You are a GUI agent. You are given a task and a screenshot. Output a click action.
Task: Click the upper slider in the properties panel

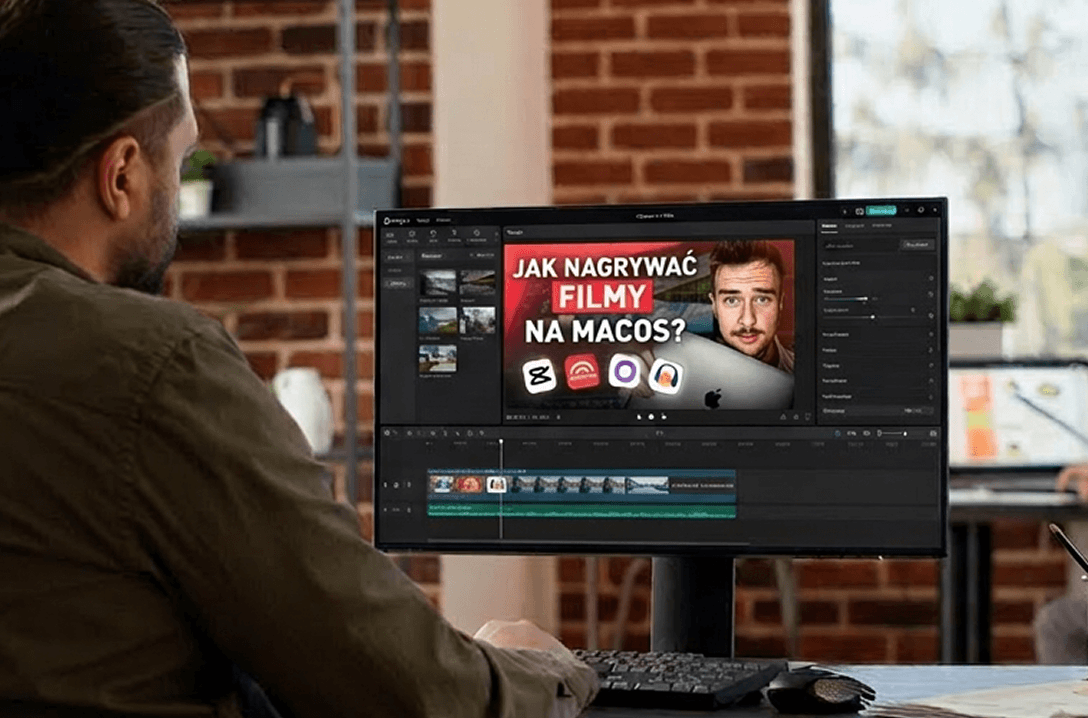[x=848, y=298]
